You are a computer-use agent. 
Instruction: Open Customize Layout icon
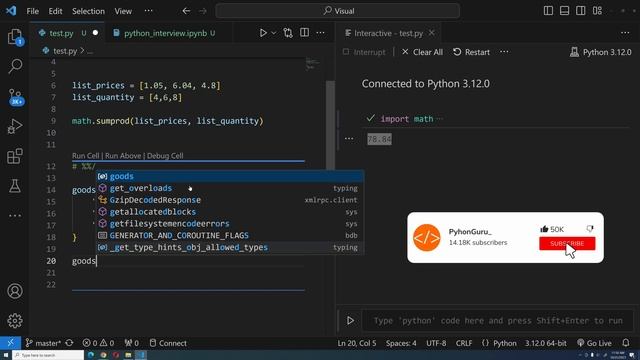598,11
